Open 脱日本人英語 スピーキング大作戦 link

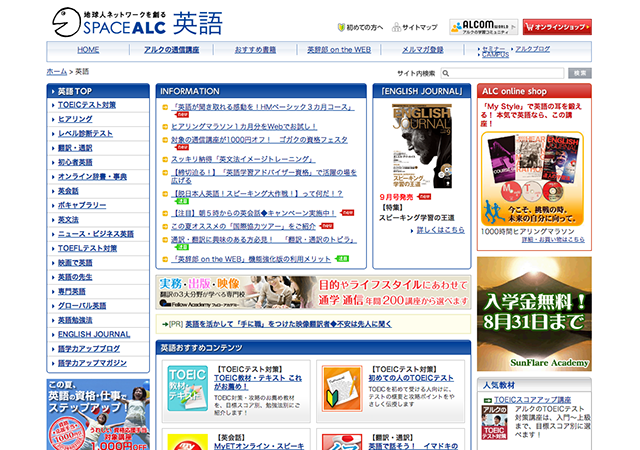257,194
